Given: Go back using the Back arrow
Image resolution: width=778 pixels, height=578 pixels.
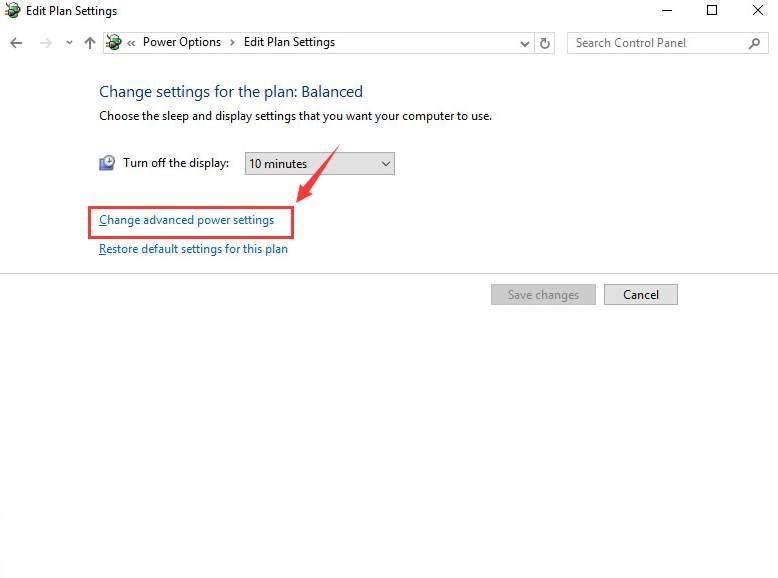Looking at the screenshot, I should click(x=16, y=43).
